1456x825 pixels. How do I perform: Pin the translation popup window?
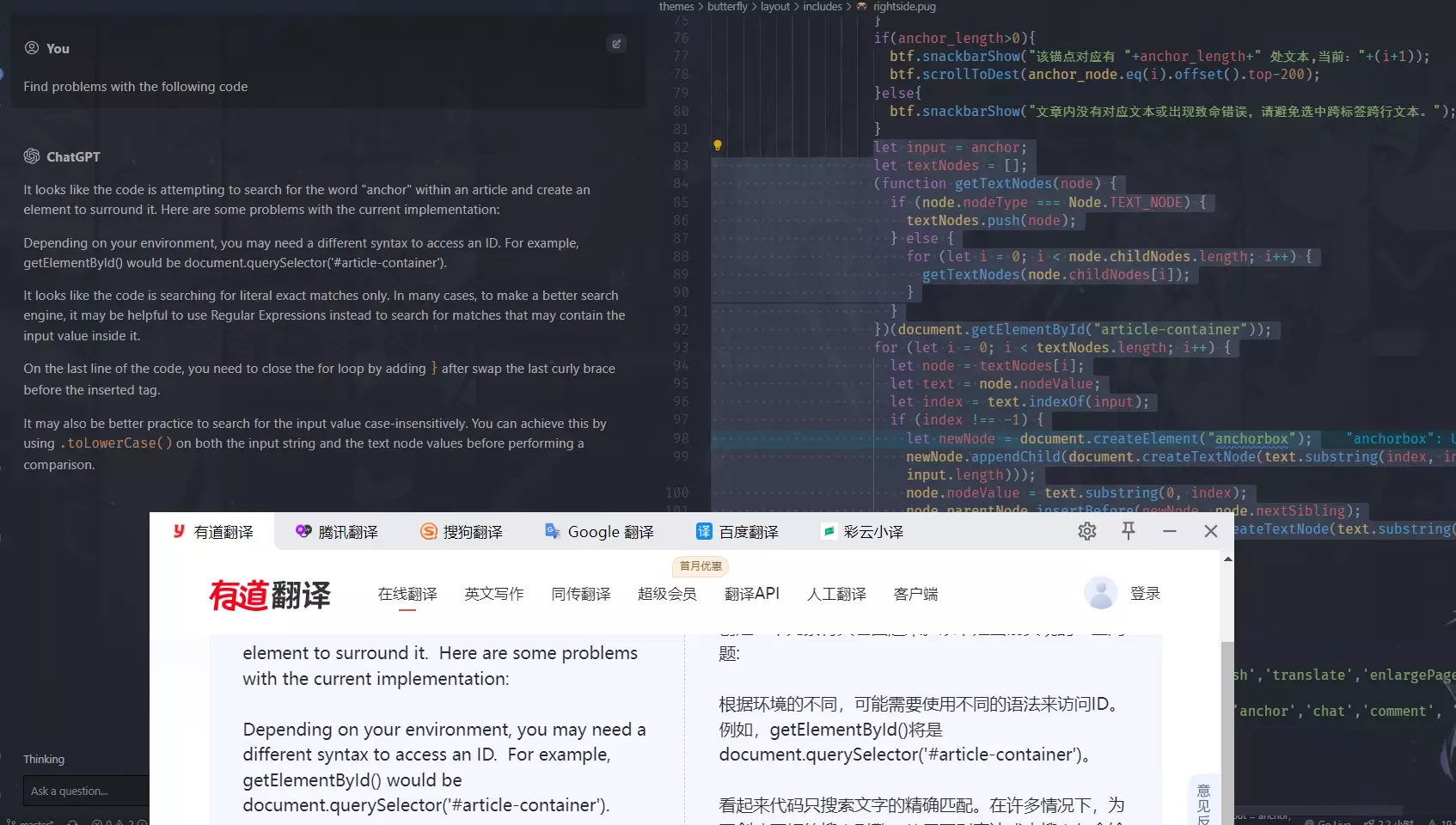pyautogui.click(x=1129, y=531)
